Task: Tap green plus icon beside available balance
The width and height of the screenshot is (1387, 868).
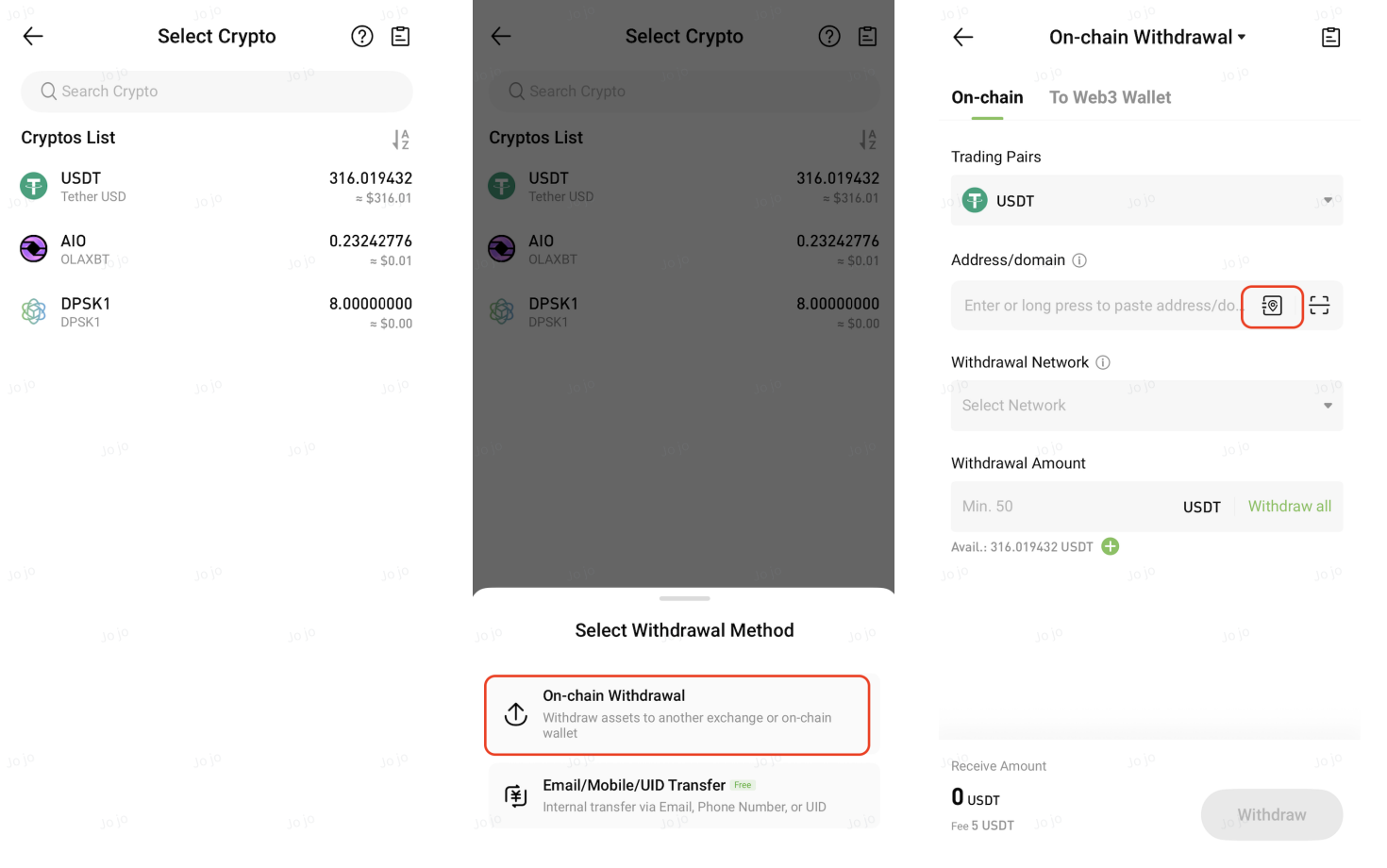Action: (1111, 546)
